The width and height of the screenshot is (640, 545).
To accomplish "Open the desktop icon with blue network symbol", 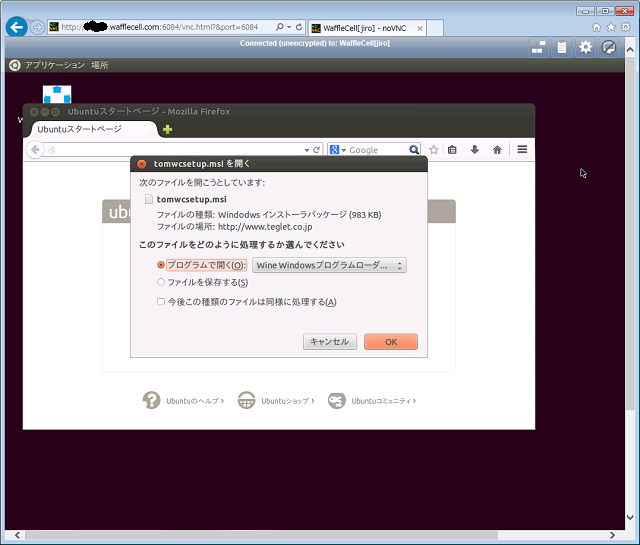I will click(x=57, y=94).
